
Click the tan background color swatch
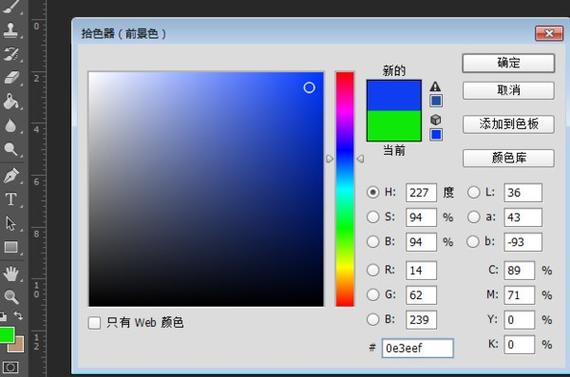click(x=19, y=346)
